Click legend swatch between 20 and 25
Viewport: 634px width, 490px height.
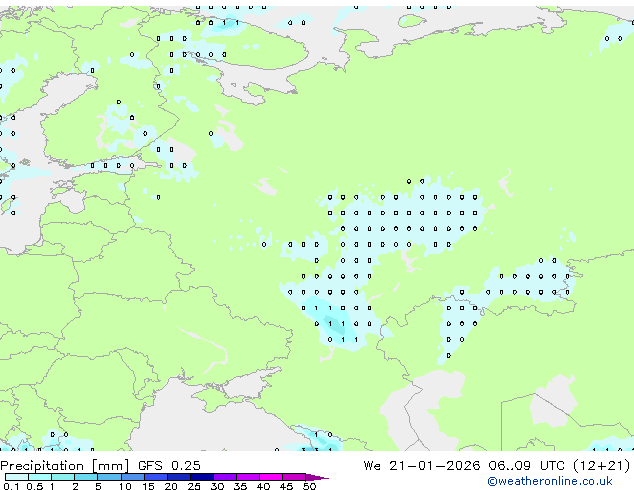181,478
